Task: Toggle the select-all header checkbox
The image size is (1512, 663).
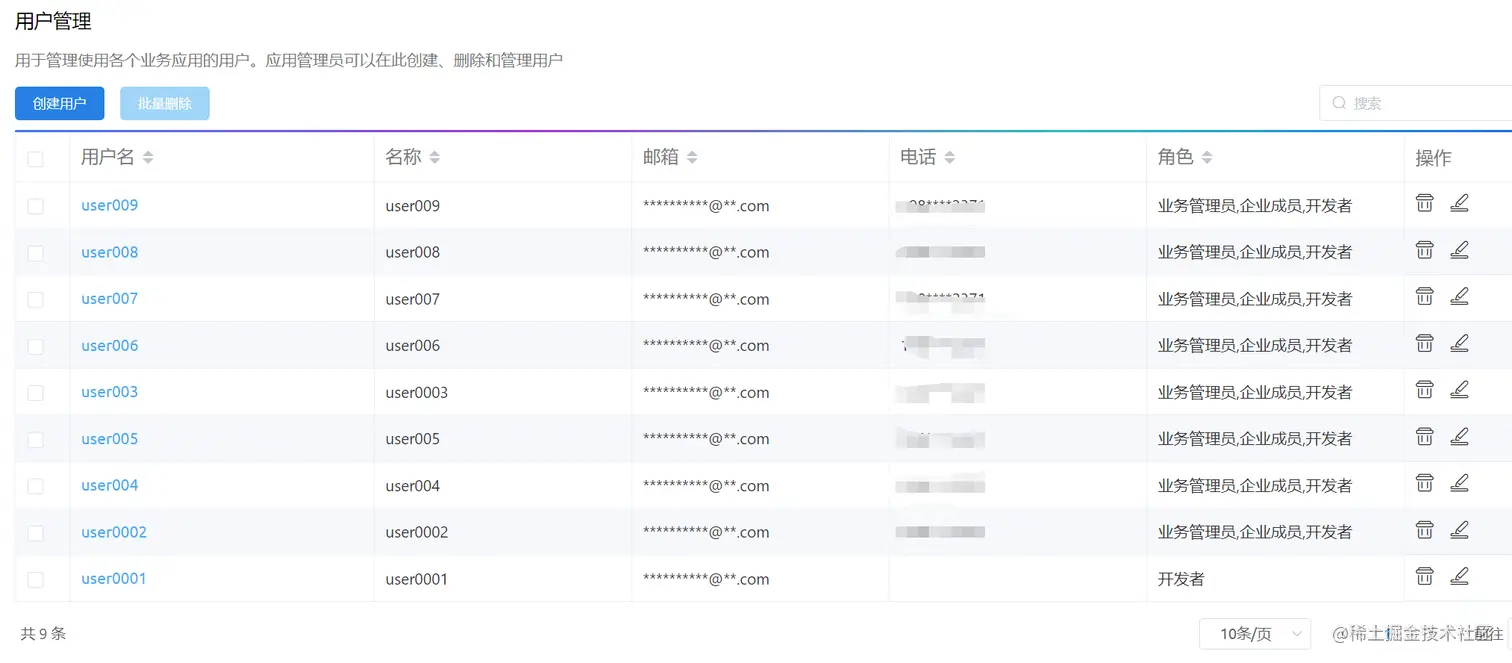Action: tap(35, 159)
